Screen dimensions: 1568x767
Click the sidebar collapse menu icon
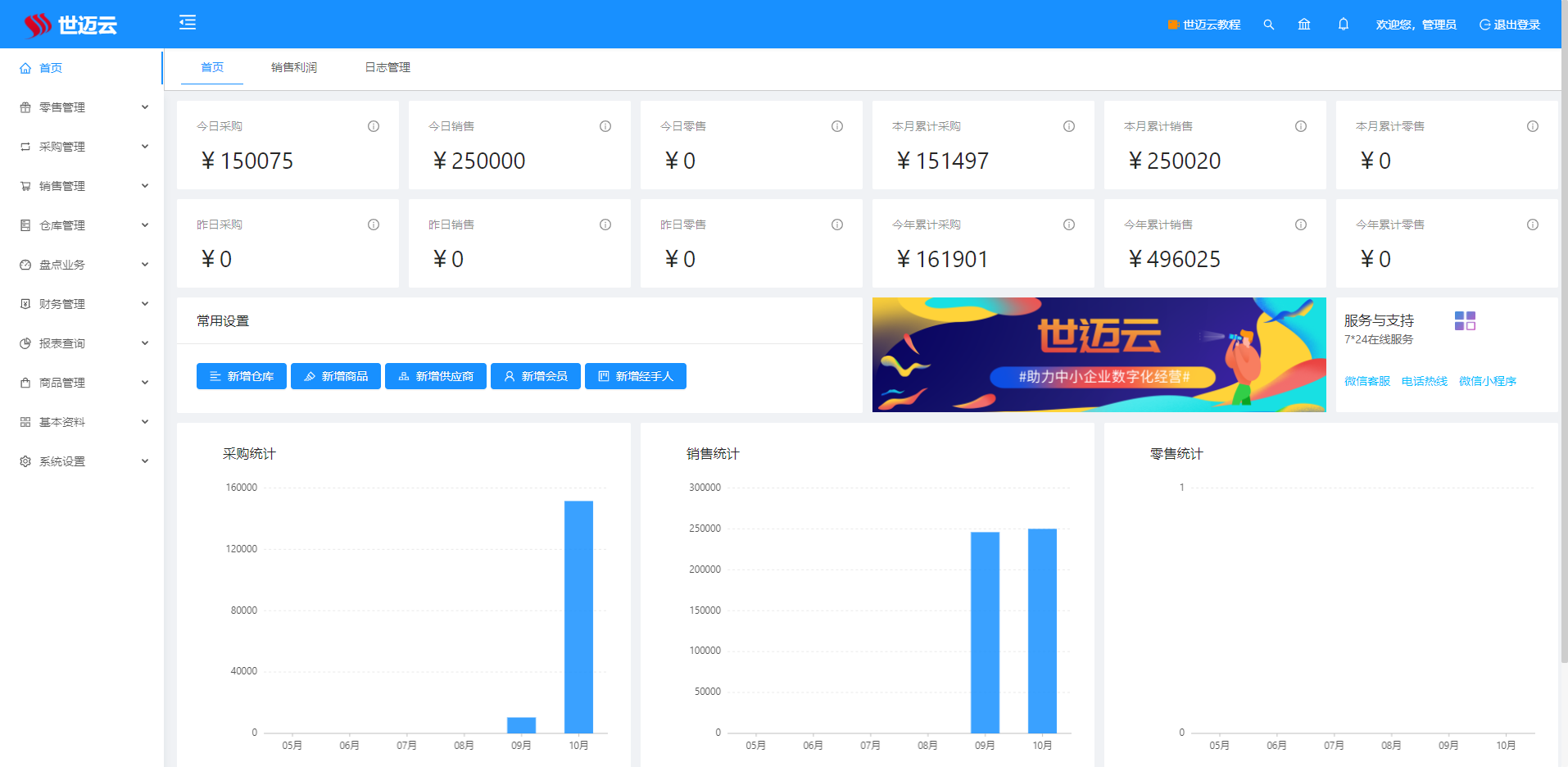(188, 22)
